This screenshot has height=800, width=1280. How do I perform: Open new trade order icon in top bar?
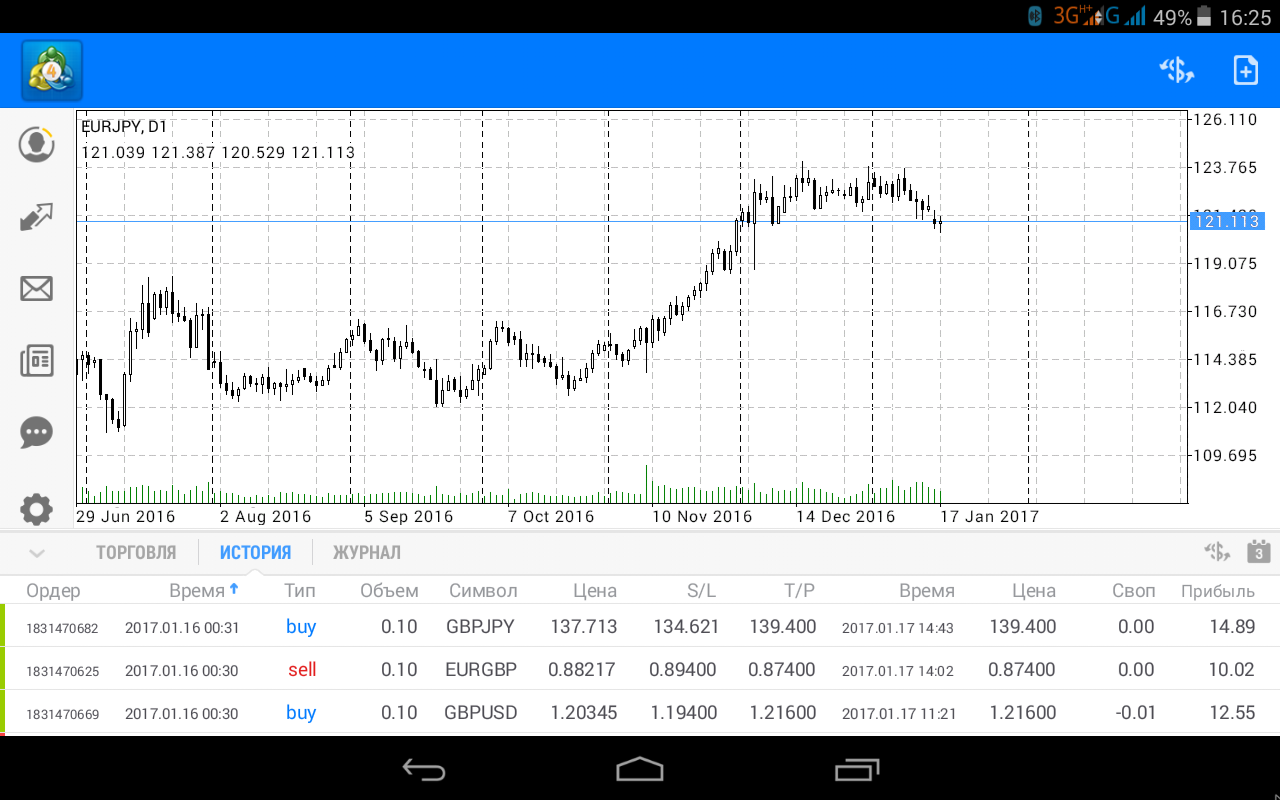[x=1177, y=70]
